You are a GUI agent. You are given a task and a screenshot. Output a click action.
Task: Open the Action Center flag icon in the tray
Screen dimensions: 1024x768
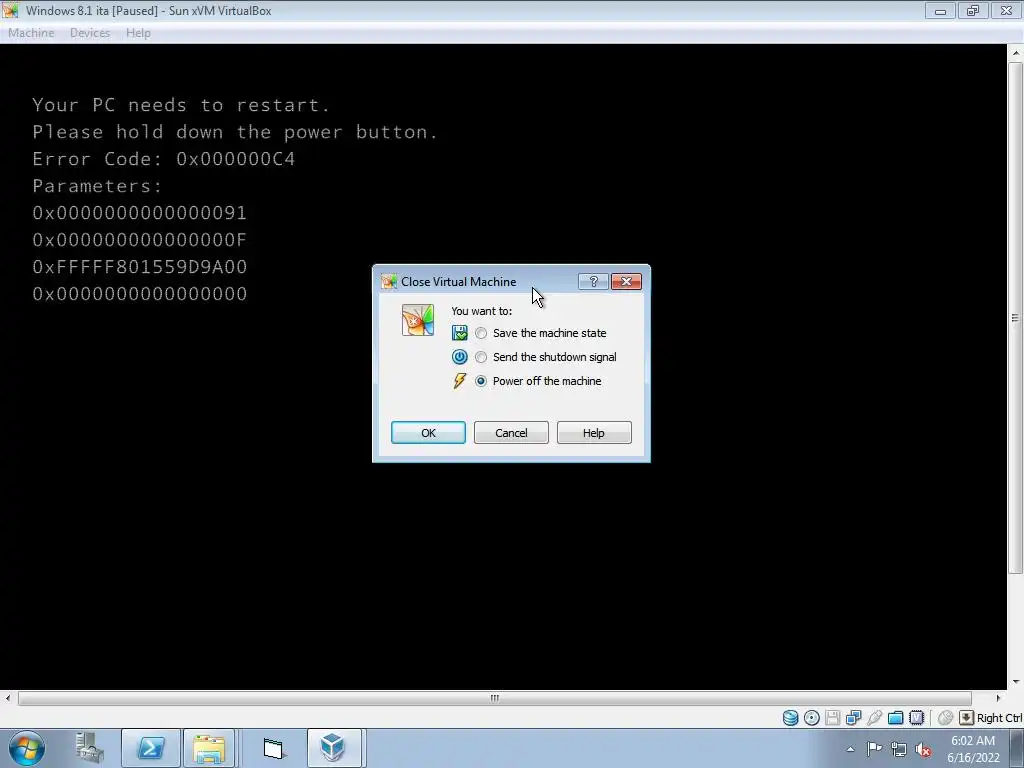[874, 749]
